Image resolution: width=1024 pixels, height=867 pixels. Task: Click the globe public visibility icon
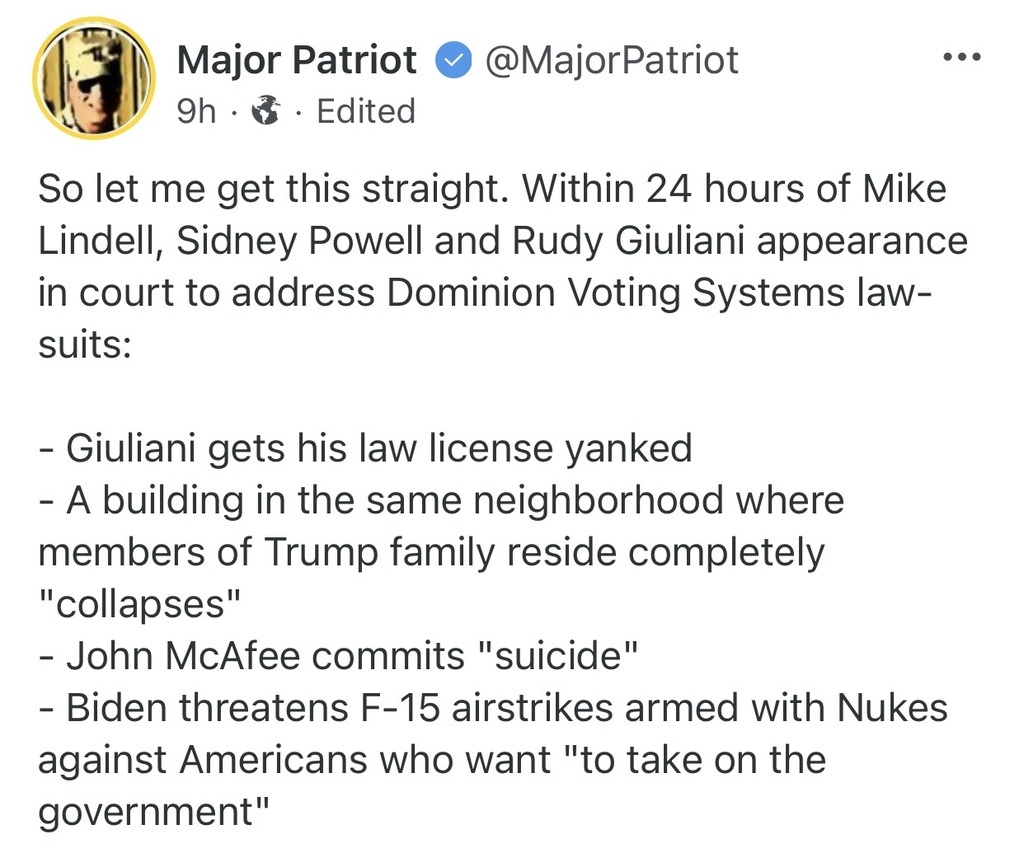[265, 111]
